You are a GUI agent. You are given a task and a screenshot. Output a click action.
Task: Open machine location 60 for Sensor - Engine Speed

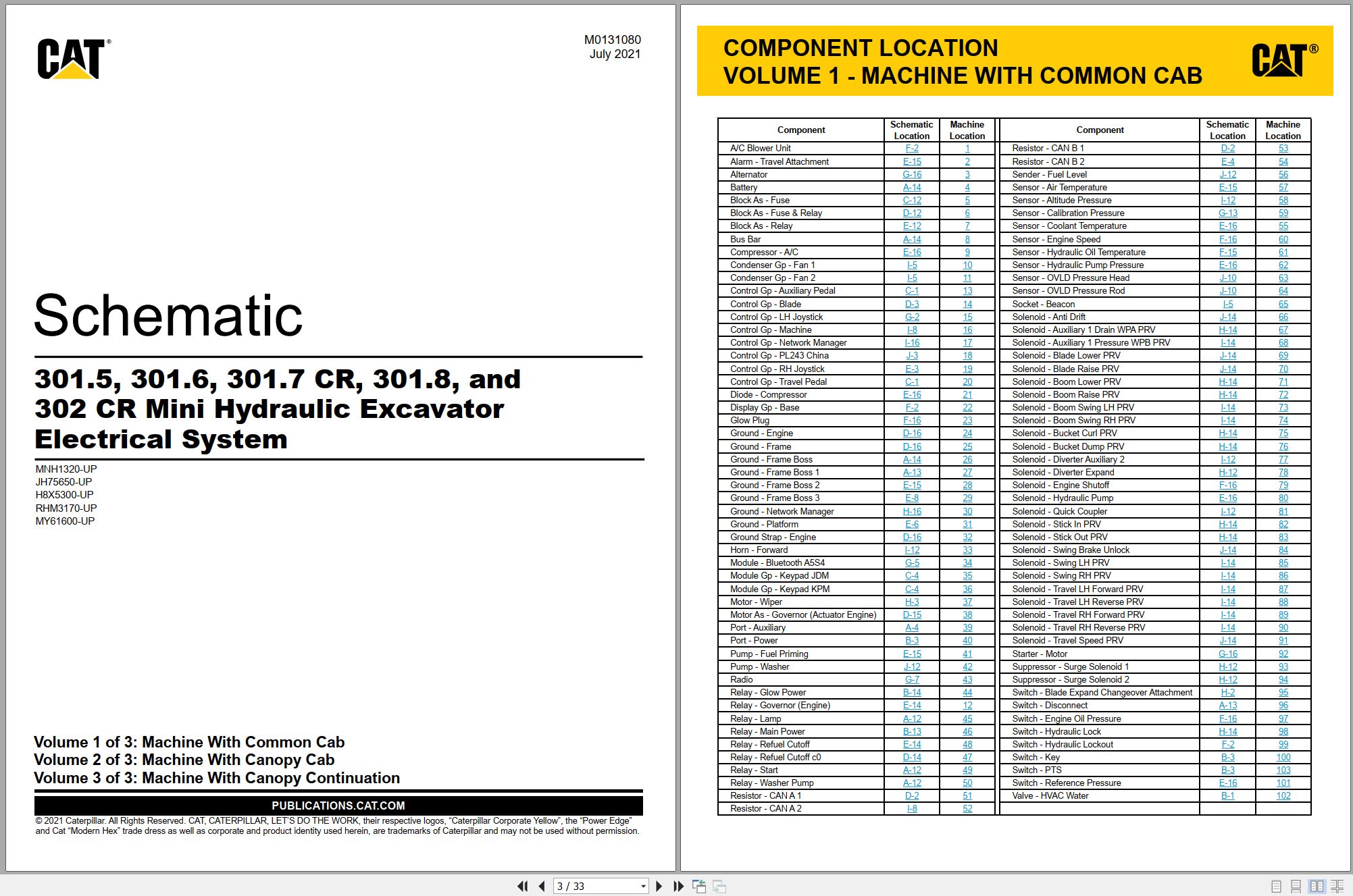pos(1283,239)
